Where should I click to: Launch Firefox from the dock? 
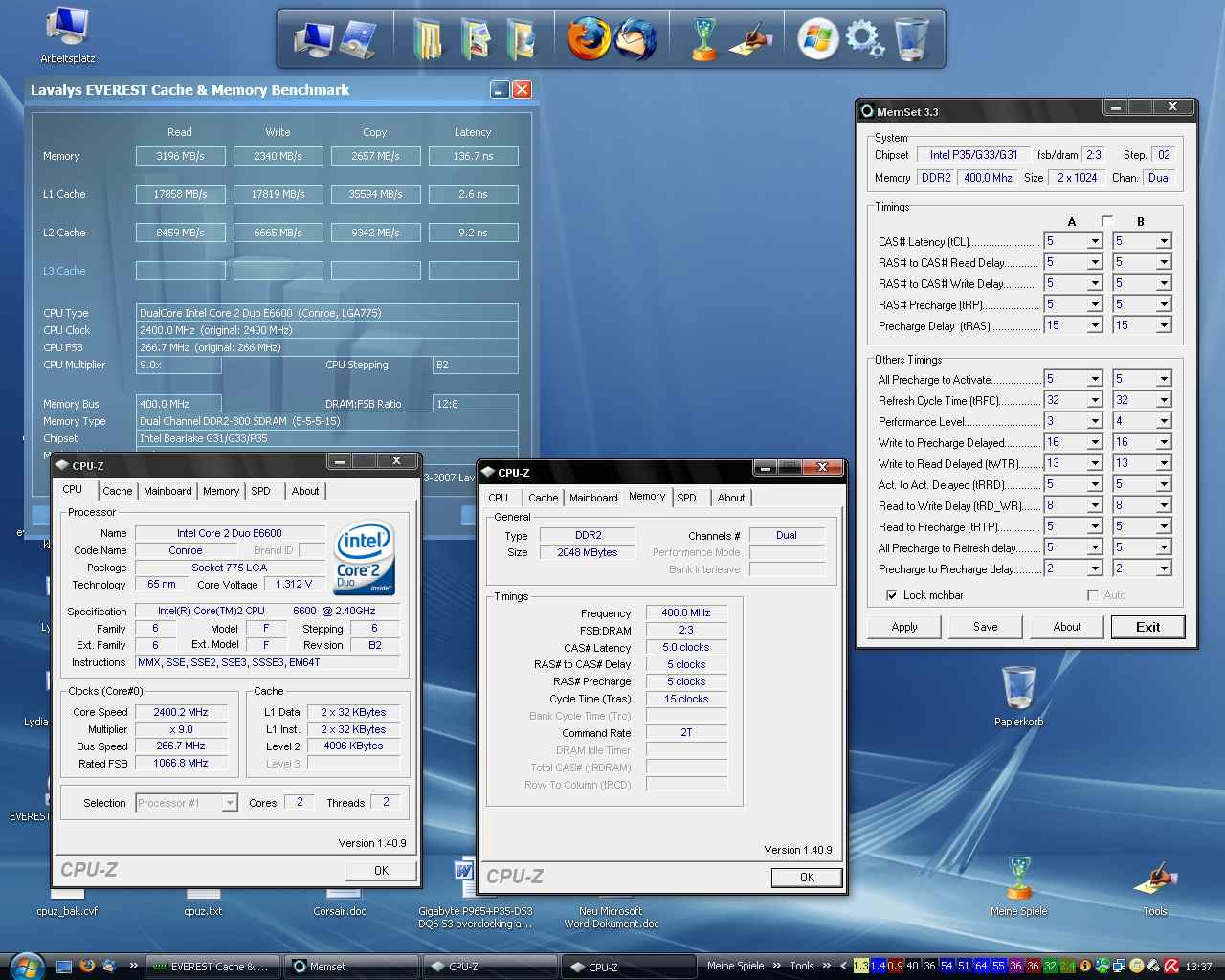(x=588, y=39)
